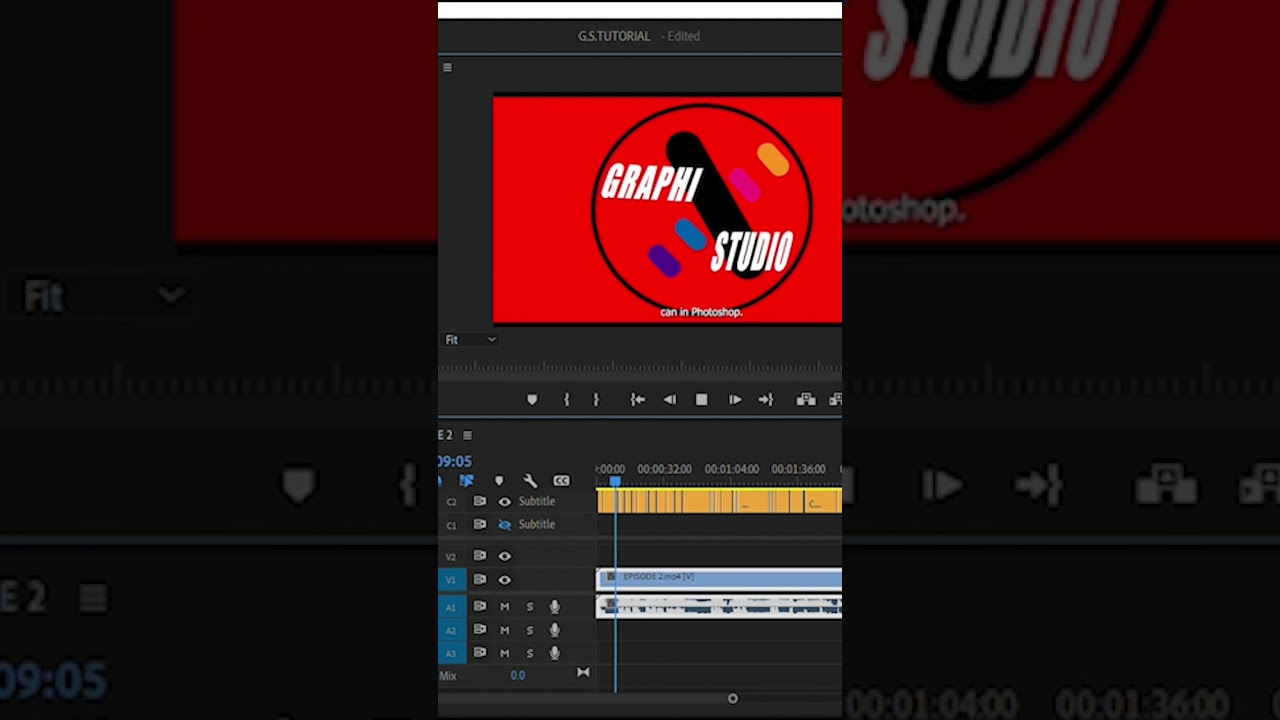The height and width of the screenshot is (720, 1280).
Task: Select the EPISODE 2.mp4 [V] video clip
Action: click(719, 578)
